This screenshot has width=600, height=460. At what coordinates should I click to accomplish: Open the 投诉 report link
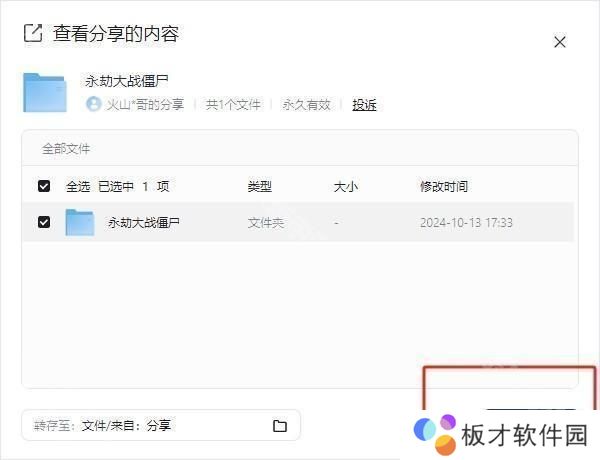tap(364, 104)
